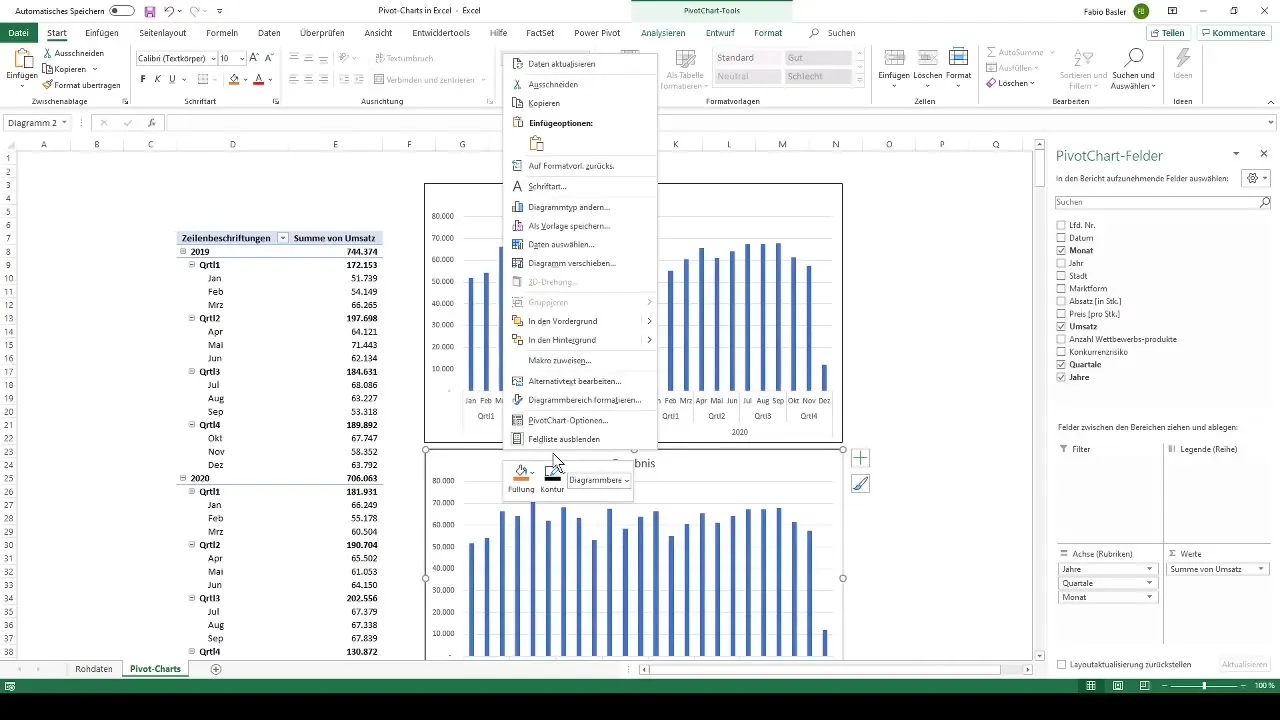Click the chart styles paintbrush button
This screenshot has width=1280, height=720.
click(860, 484)
